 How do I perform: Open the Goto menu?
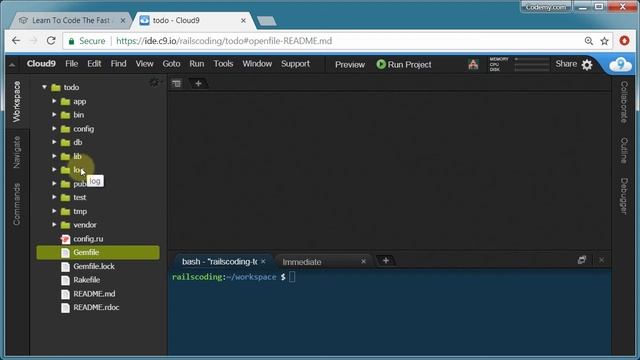(171, 64)
